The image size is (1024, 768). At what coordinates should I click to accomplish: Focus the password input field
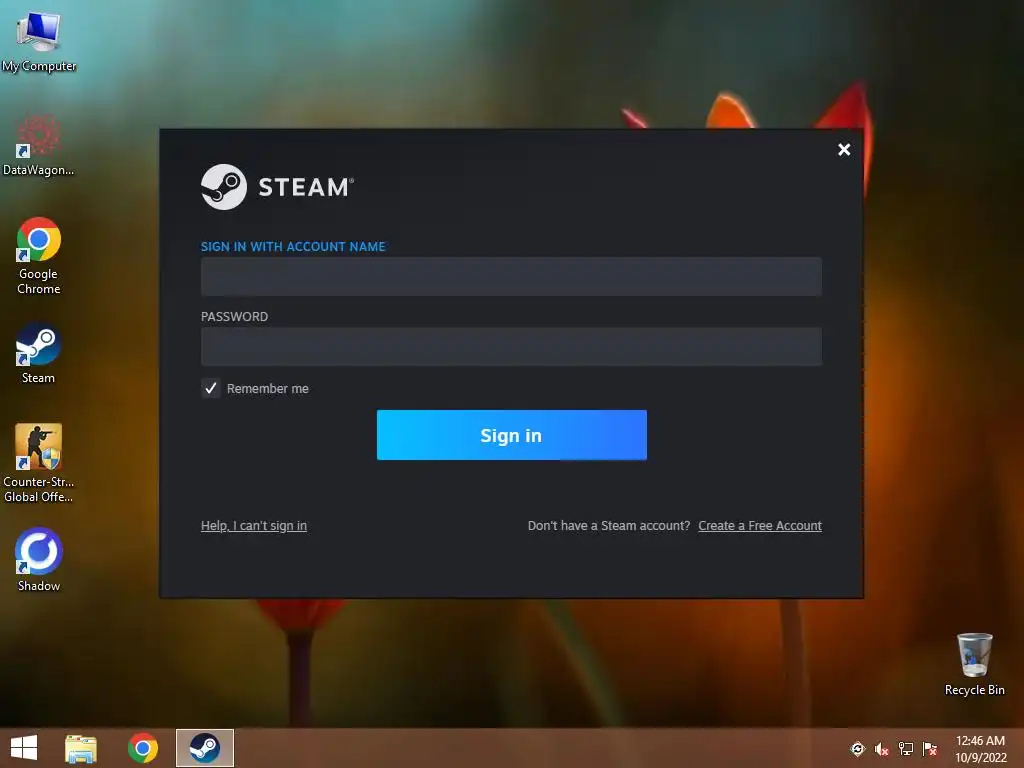511,347
